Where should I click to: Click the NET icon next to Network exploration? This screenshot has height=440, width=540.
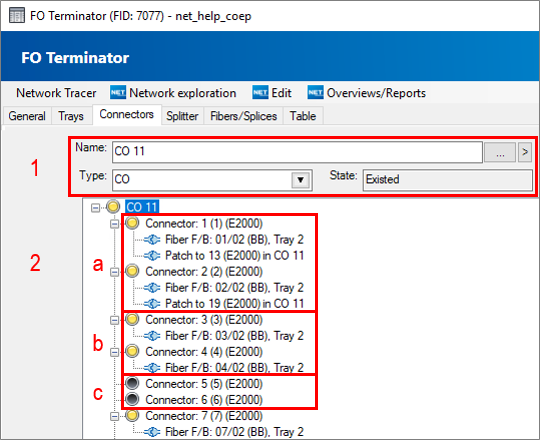(x=118, y=93)
